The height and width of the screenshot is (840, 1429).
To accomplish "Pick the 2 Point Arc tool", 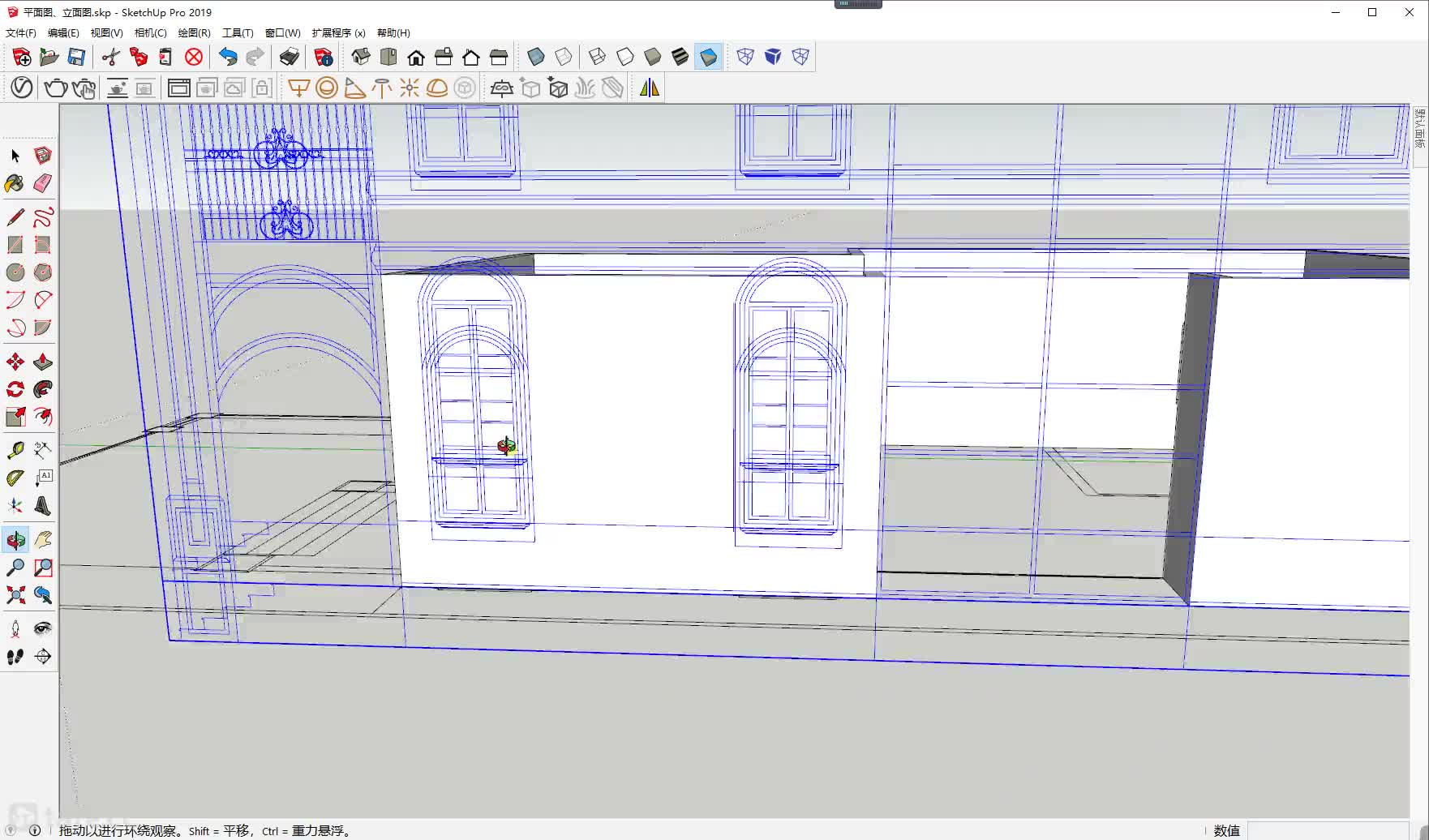I will [x=43, y=300].
